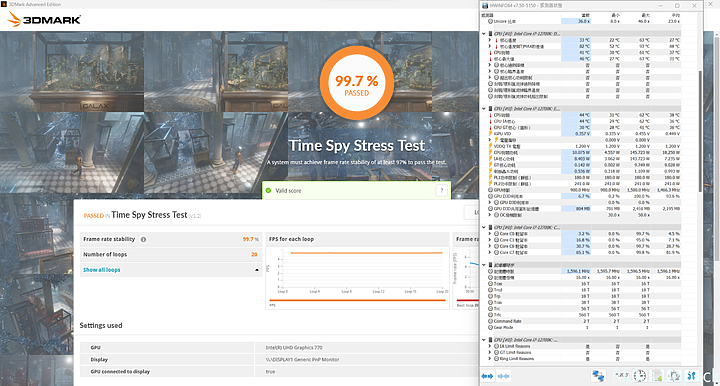
Task: Collapse the memory timings group above Tcas
Action: click(484, 265)
